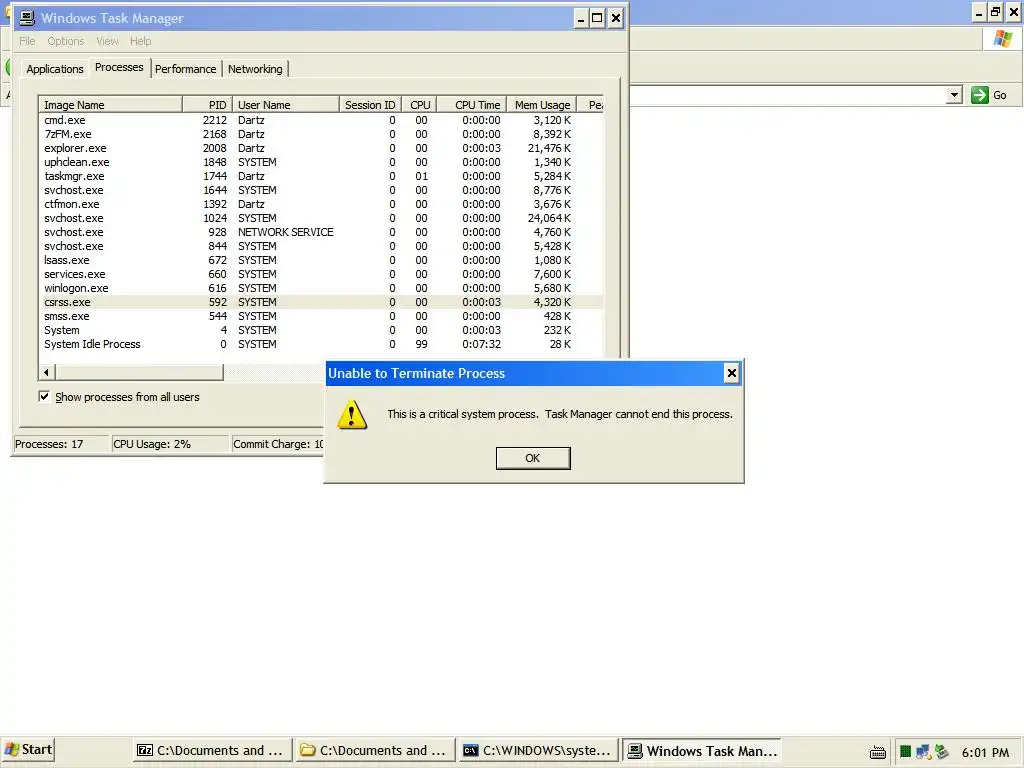Click the yellow warning icon in the dialog
This screenshot has width=1024, height=768.
click(352, 414)
